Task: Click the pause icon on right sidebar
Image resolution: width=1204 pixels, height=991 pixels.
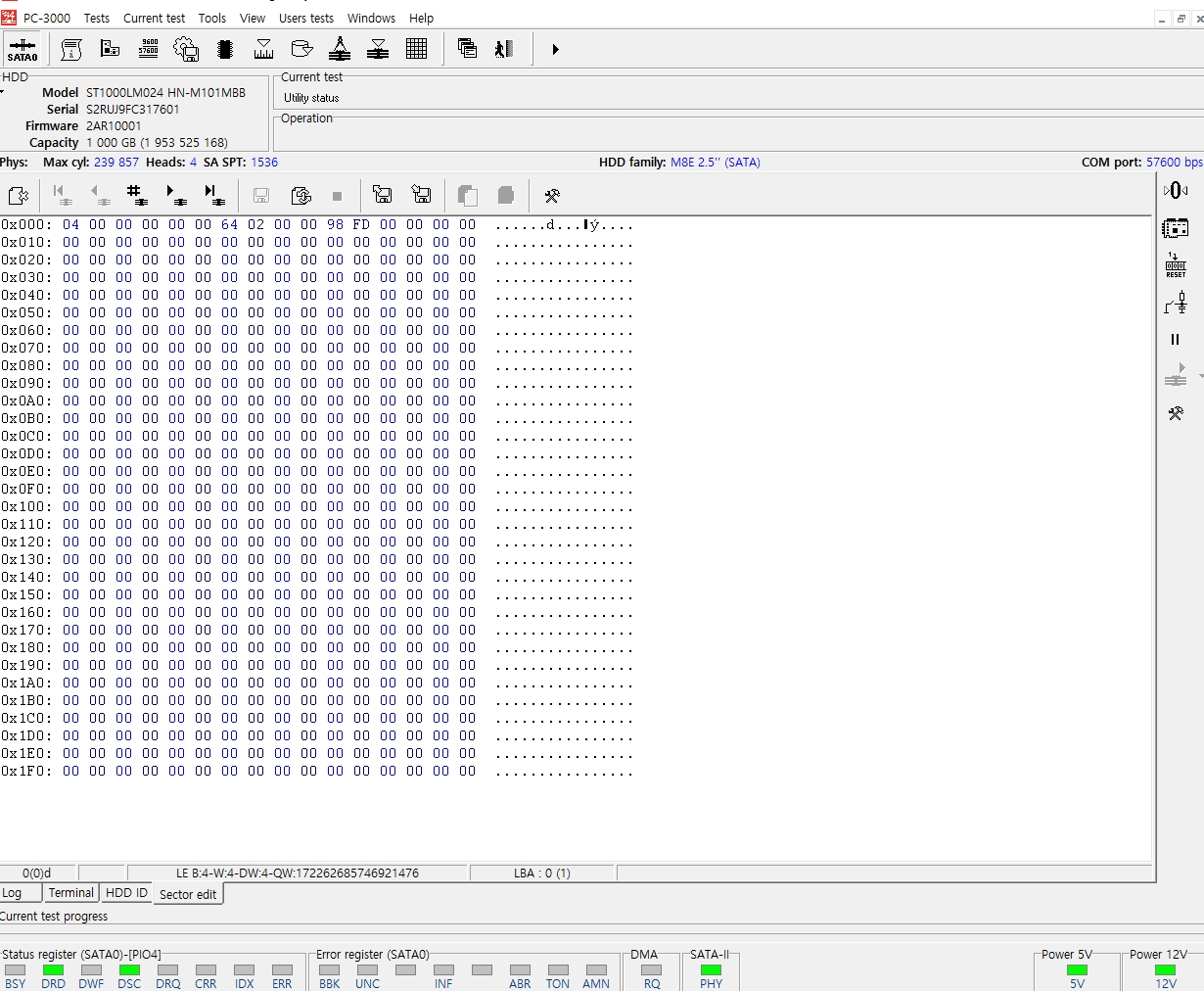Action: click(1175, 340)
